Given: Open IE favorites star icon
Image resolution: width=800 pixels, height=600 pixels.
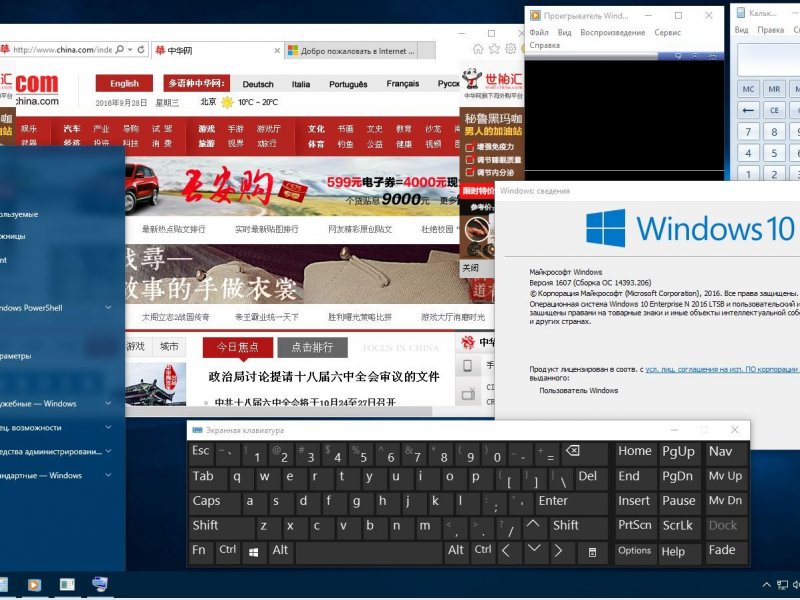Looking at the screenshot, I should (x=494, y=49).
